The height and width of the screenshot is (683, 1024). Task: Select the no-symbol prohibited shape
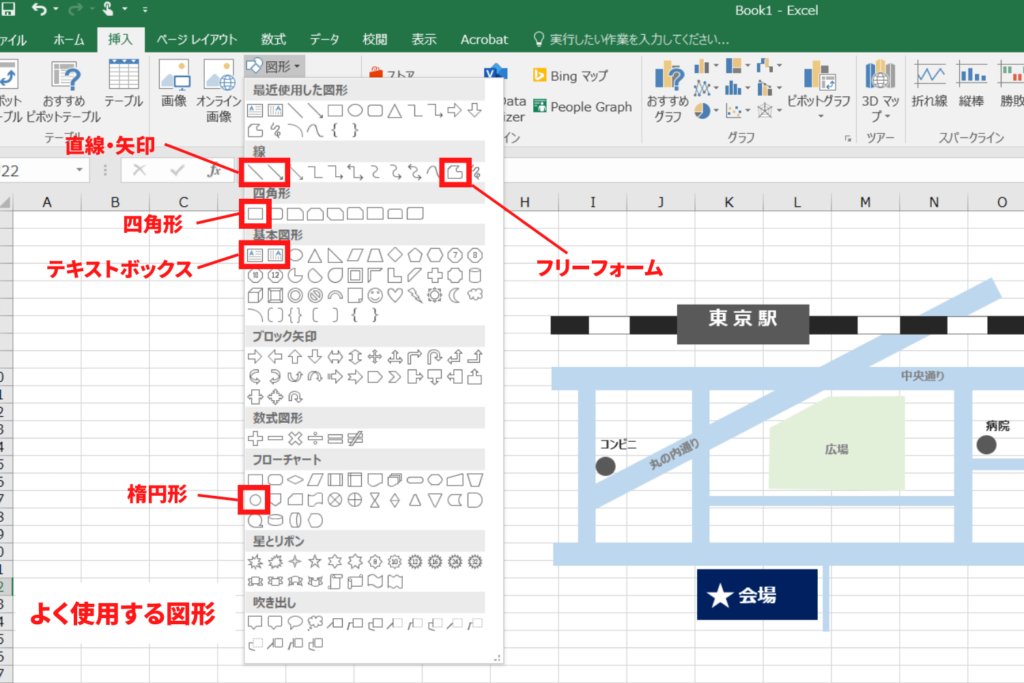tap(315, 295)
